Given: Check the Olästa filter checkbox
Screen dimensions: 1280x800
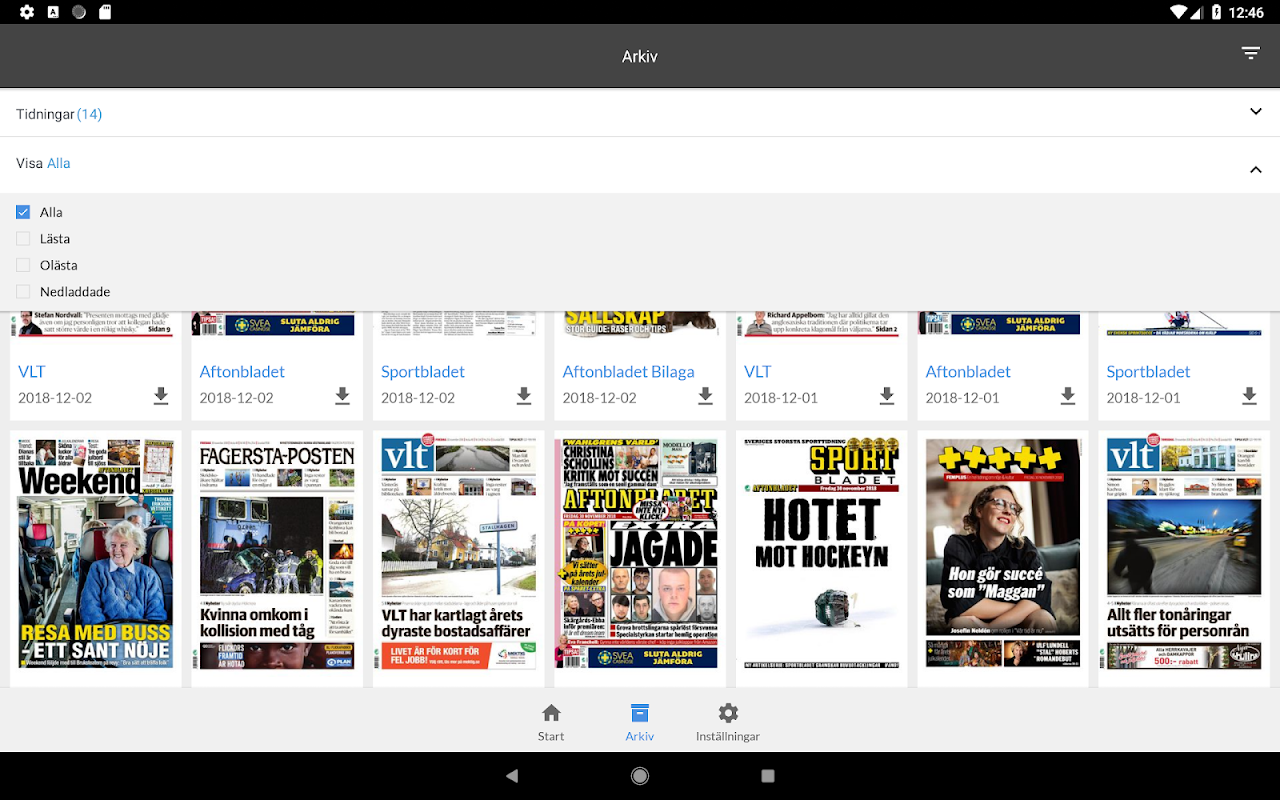Looking at the screenshot, I should (23, 265).
